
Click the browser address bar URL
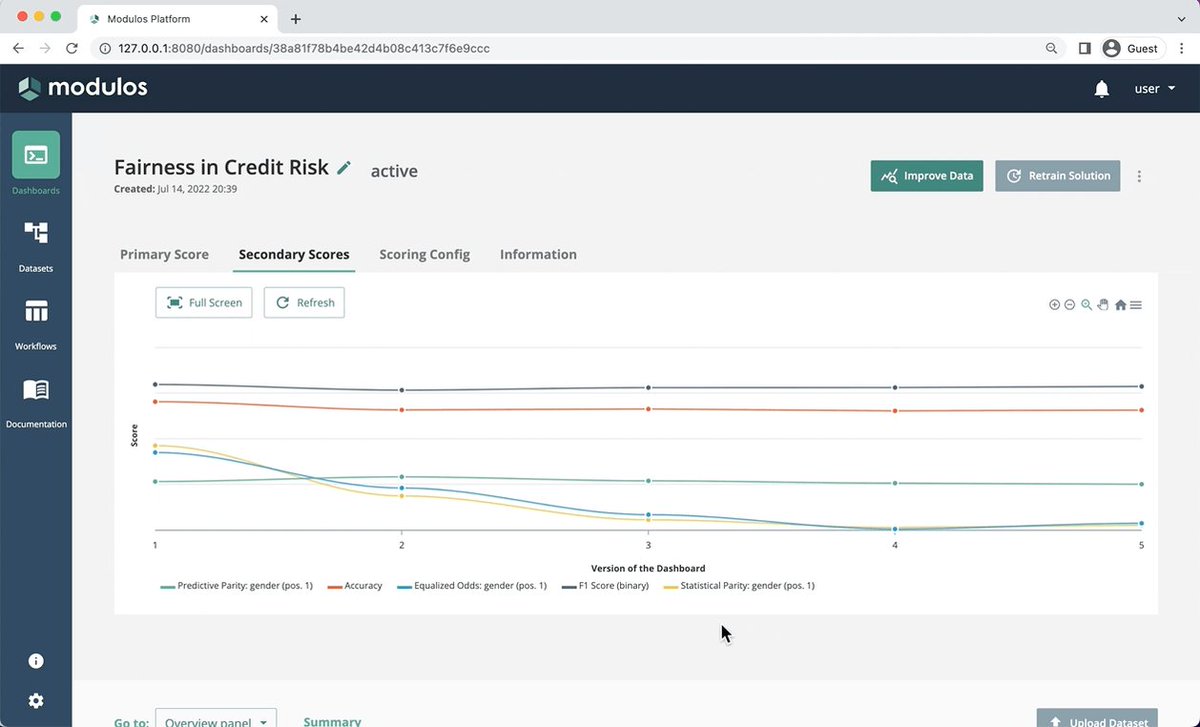tap(304, 48)
